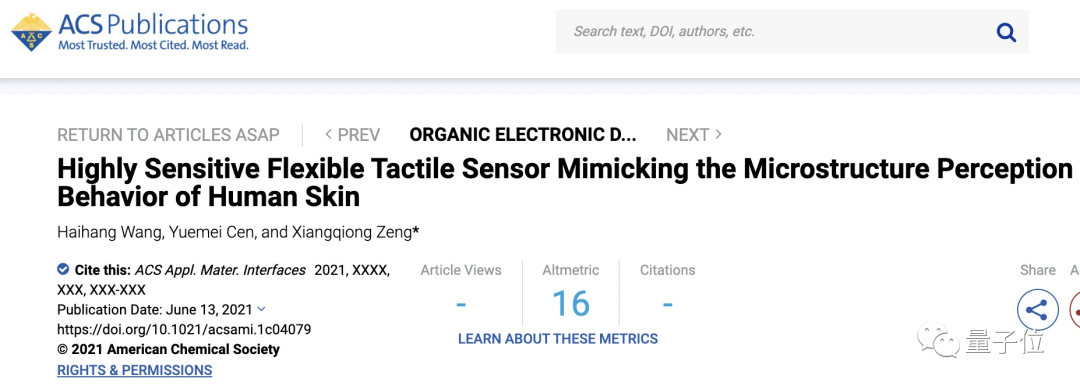
Task: Open the Altmetric score 16
Action: click(x=571, y=303)
